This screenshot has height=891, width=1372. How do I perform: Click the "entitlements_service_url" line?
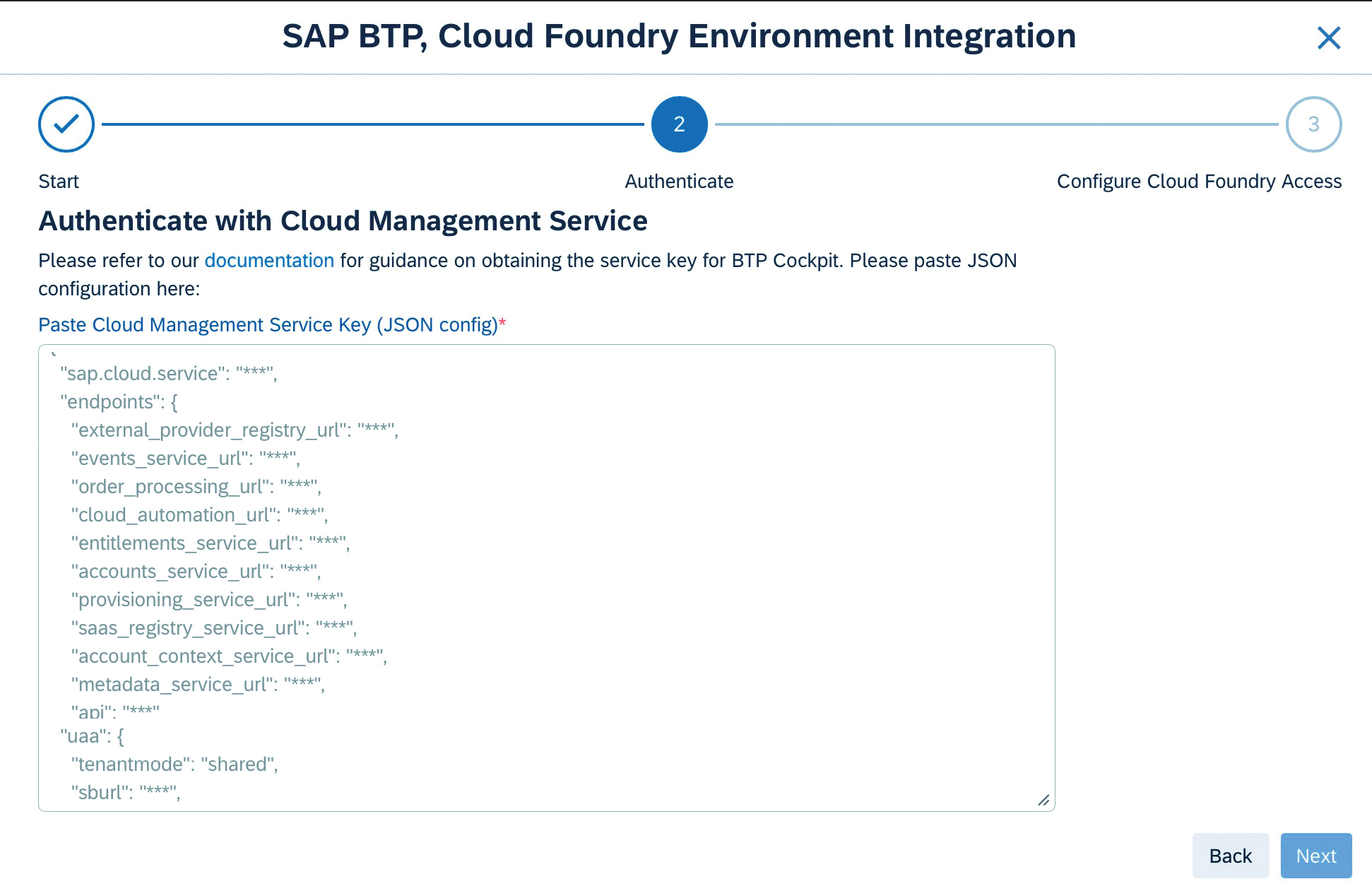[x=211, y=543]
